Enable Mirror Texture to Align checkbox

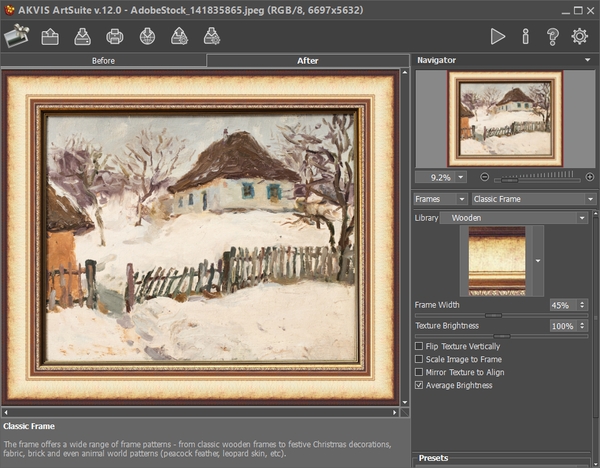click(x=419, y=372)
